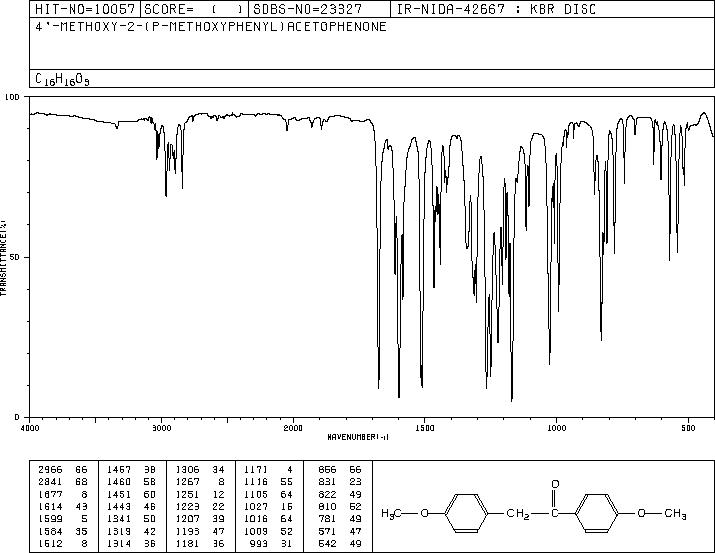Select the 2966 peak entry in table
This screenshot has width=715, height=553.
[63, 469]
